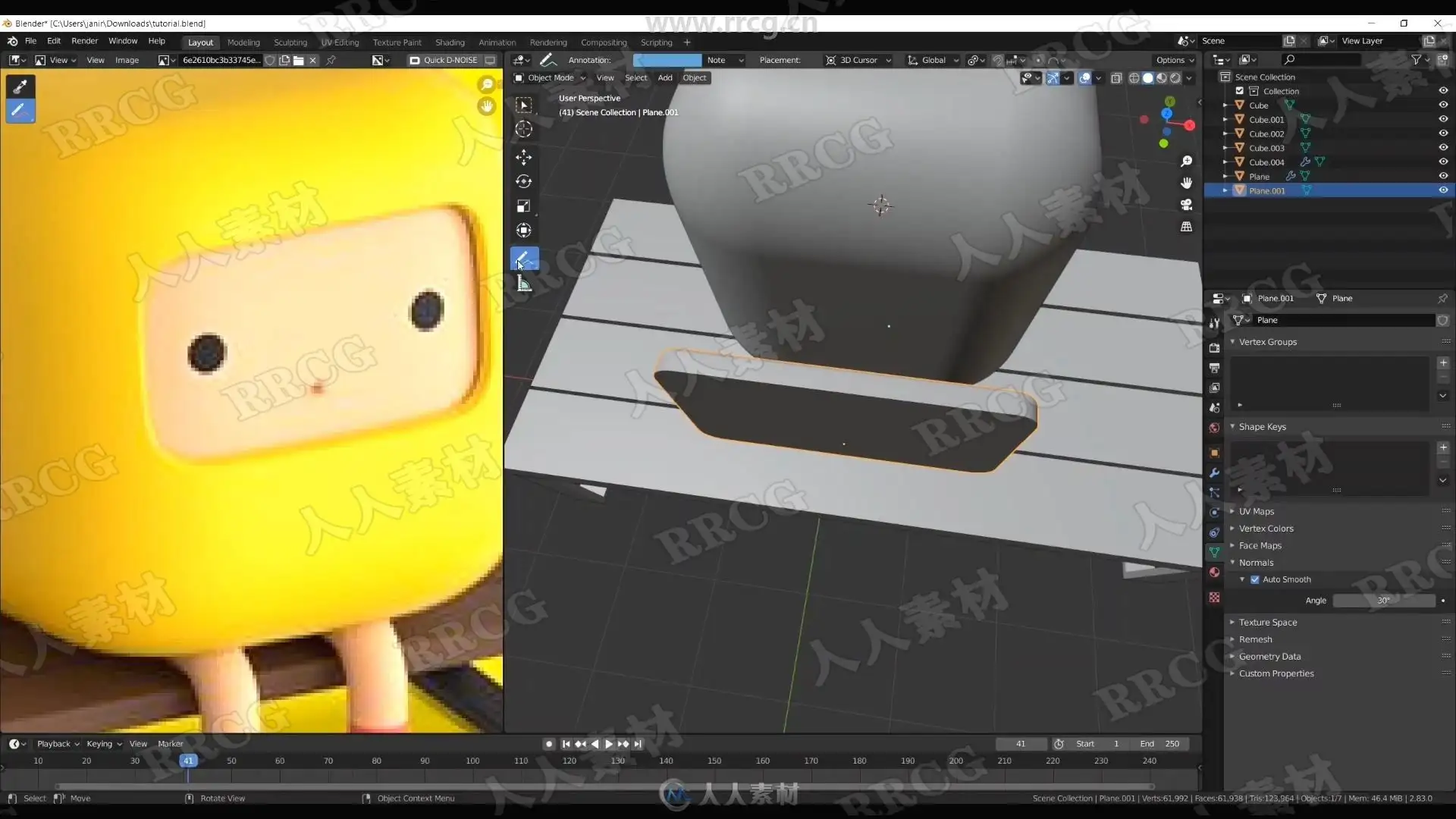Select the Rotate tool icon
This screenshot has width=1456, height=819.
(523, 181)
